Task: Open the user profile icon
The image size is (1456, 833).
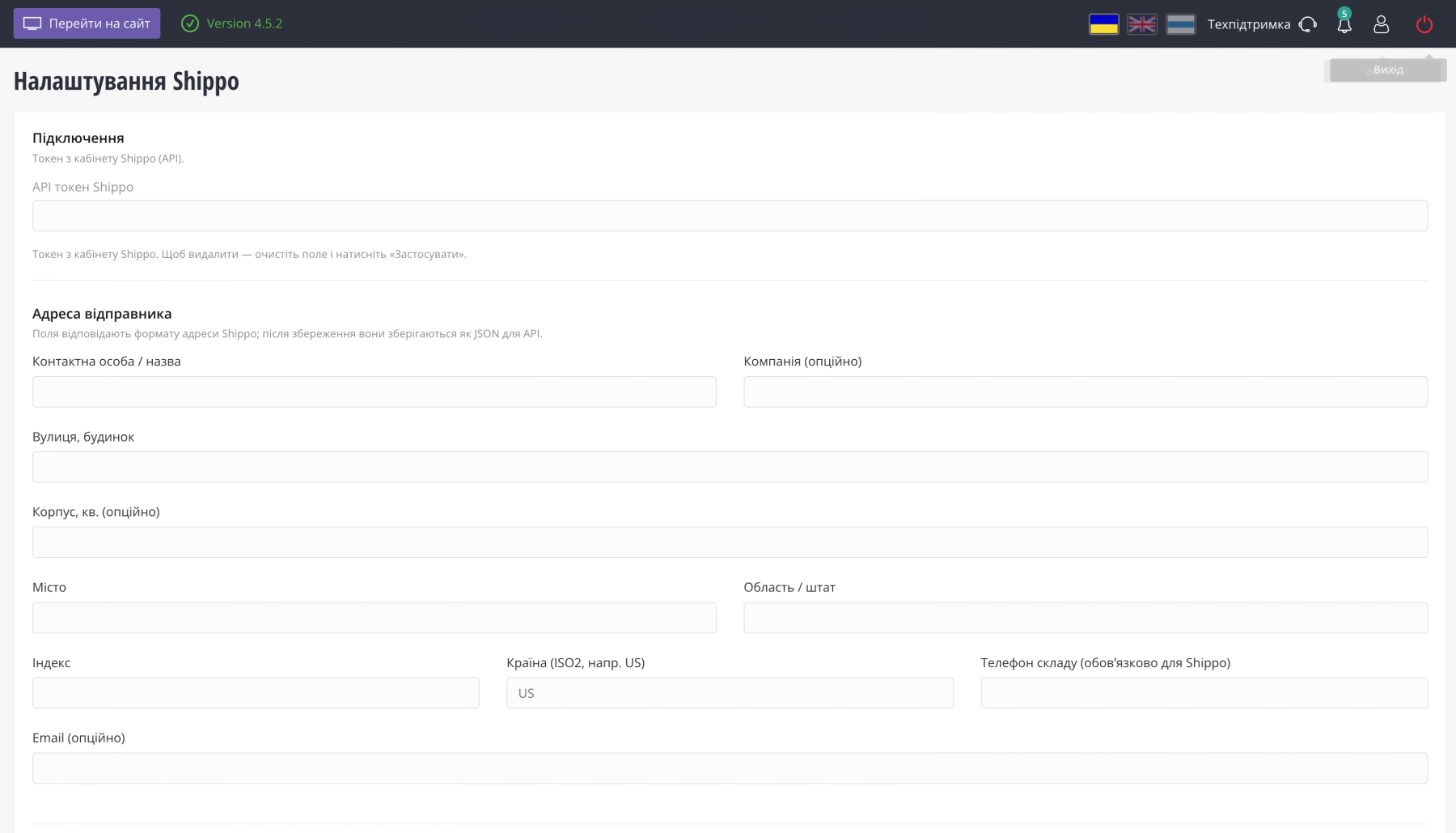Action: coord(1382,24)
